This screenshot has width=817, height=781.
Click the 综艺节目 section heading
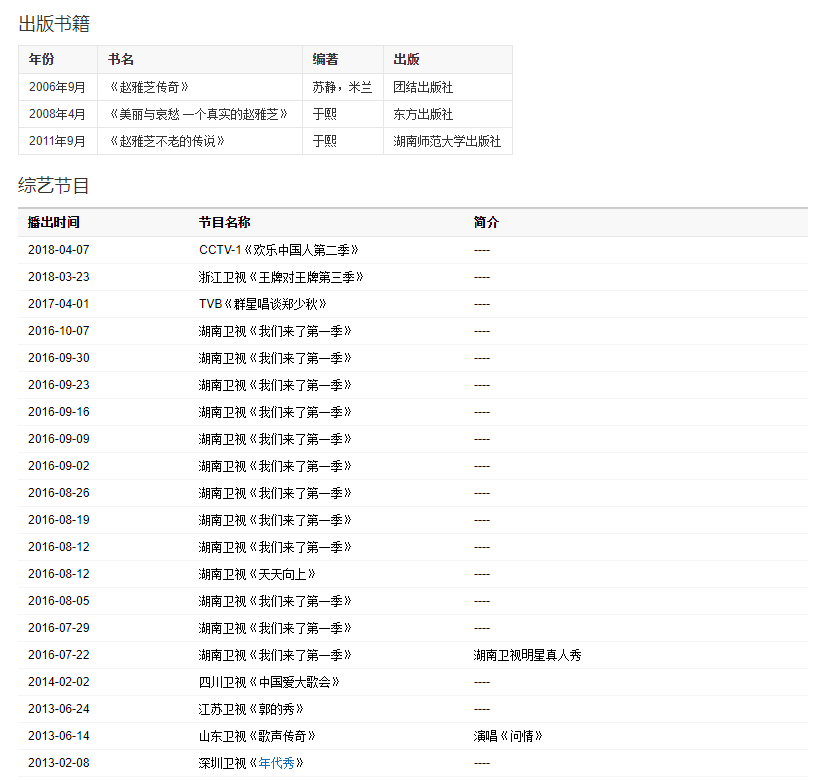[54, 185]
